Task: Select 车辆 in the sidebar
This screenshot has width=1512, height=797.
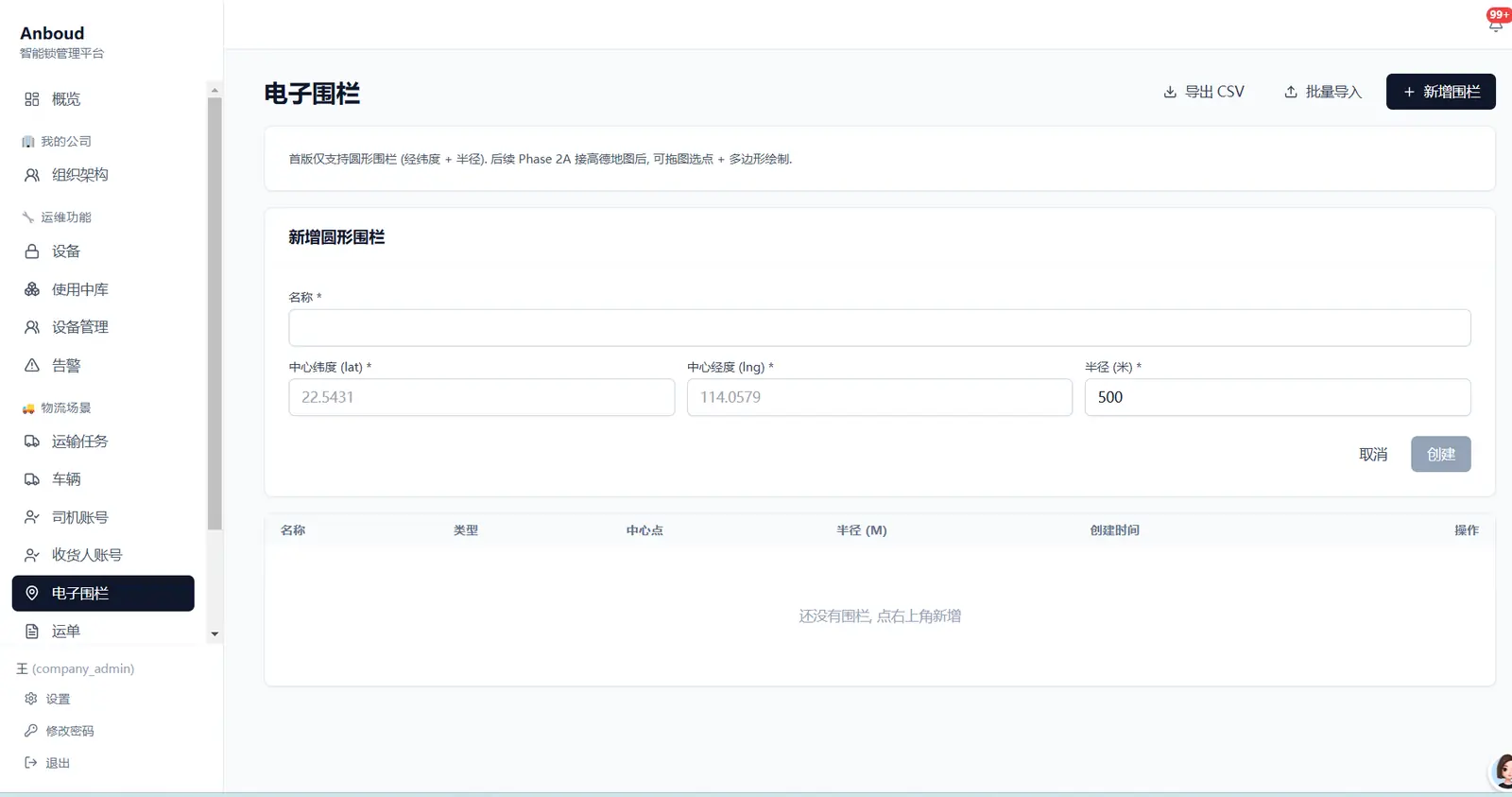Action: 103,479
